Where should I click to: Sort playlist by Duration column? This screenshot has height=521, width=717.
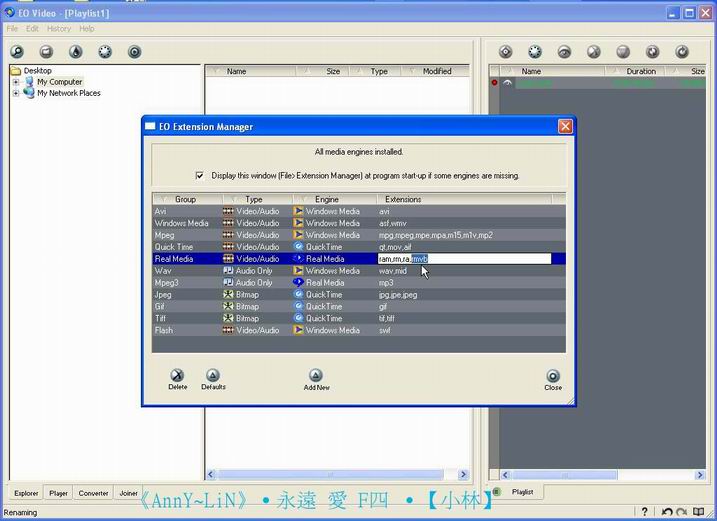[636, 71]
